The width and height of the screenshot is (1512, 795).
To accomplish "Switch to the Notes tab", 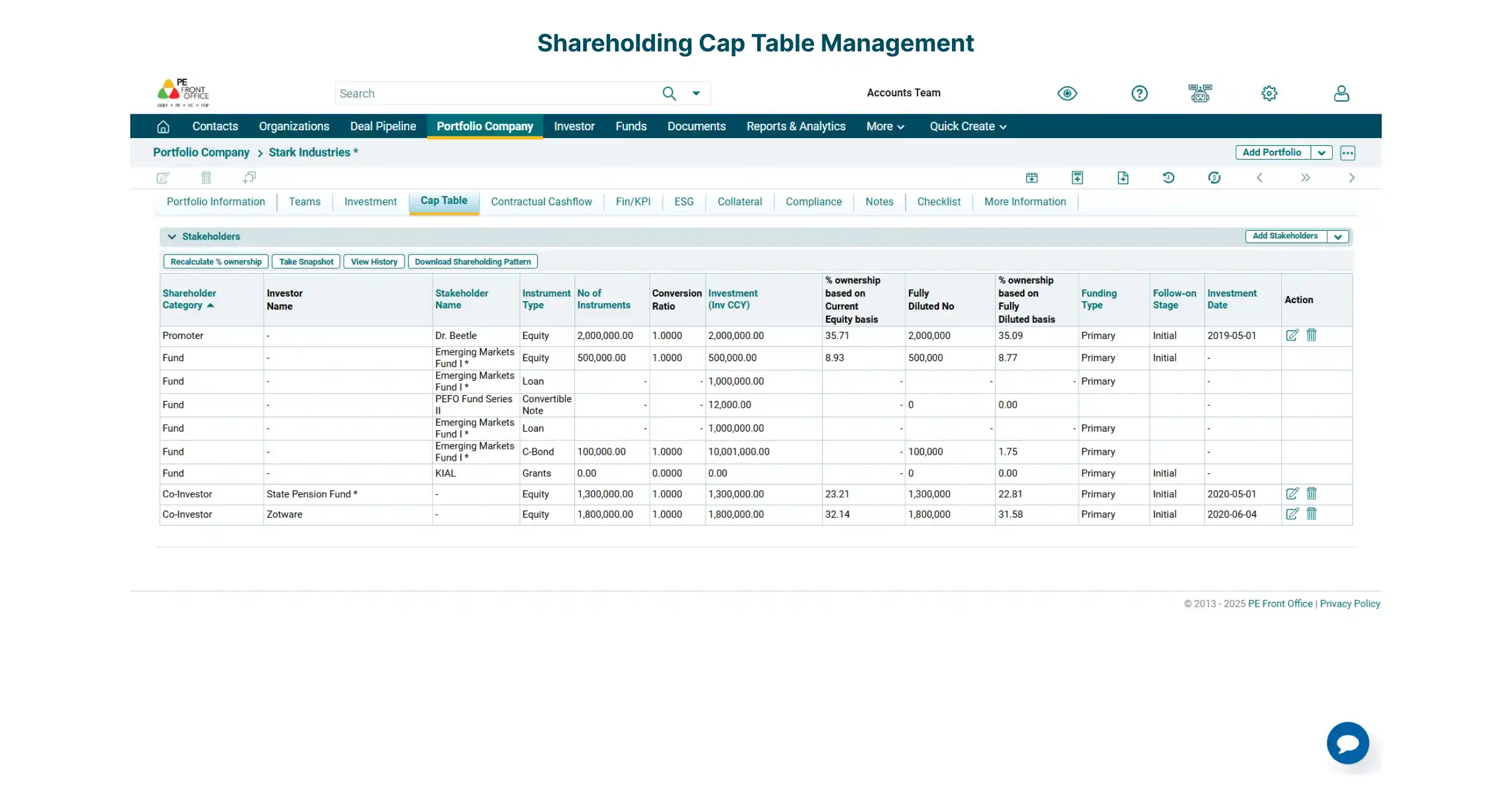I will 879,201.
